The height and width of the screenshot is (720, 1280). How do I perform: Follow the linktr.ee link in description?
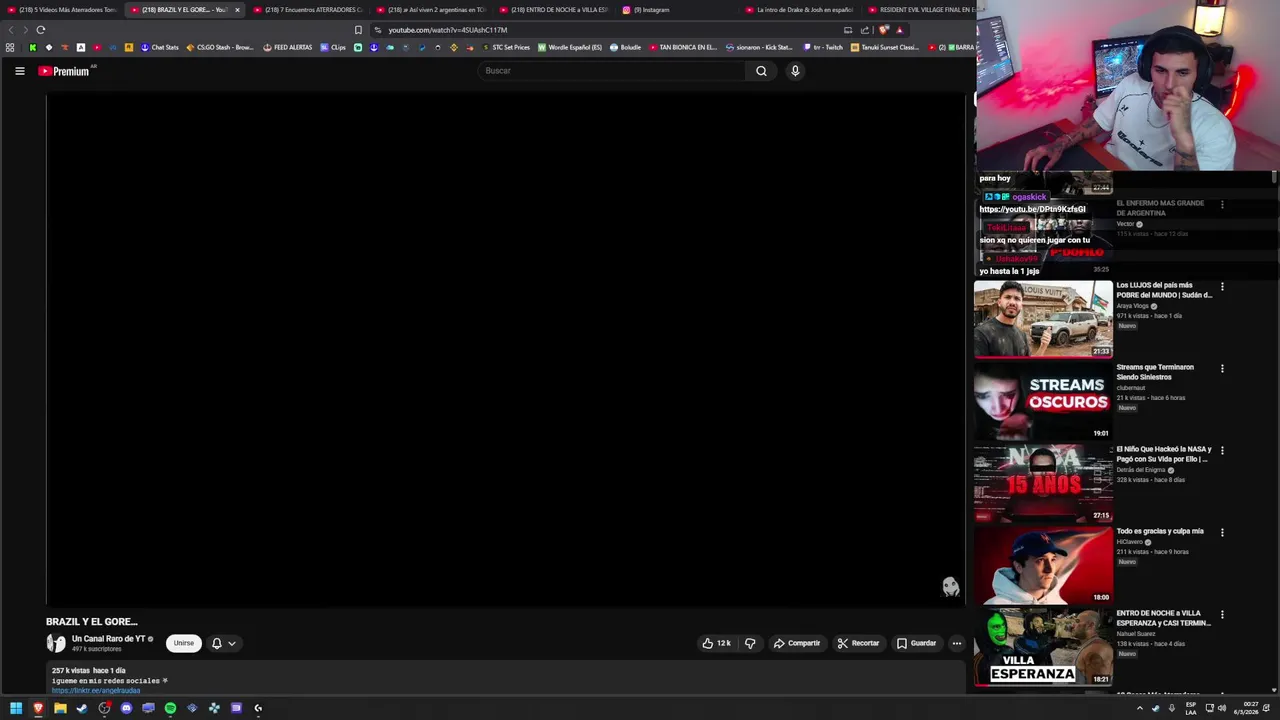click(x=96, y=691)
